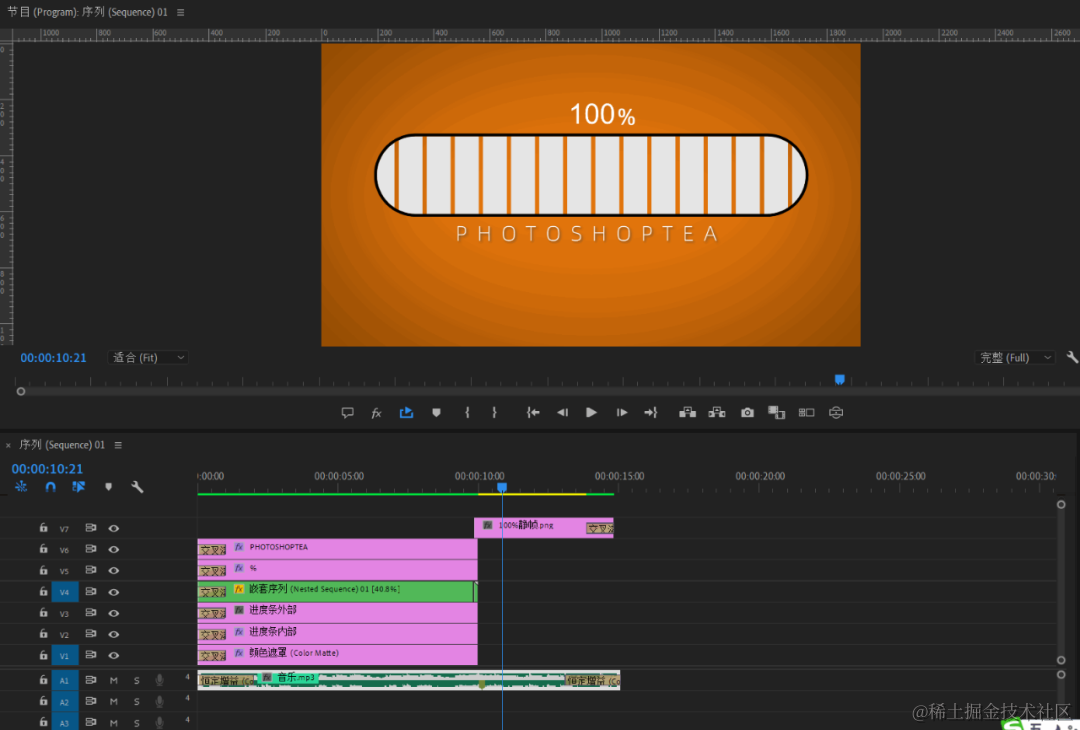The height and width of the screenshot is (730, 1080).
Task: Solo audio track A2
Action: click(x=136, y=702)
